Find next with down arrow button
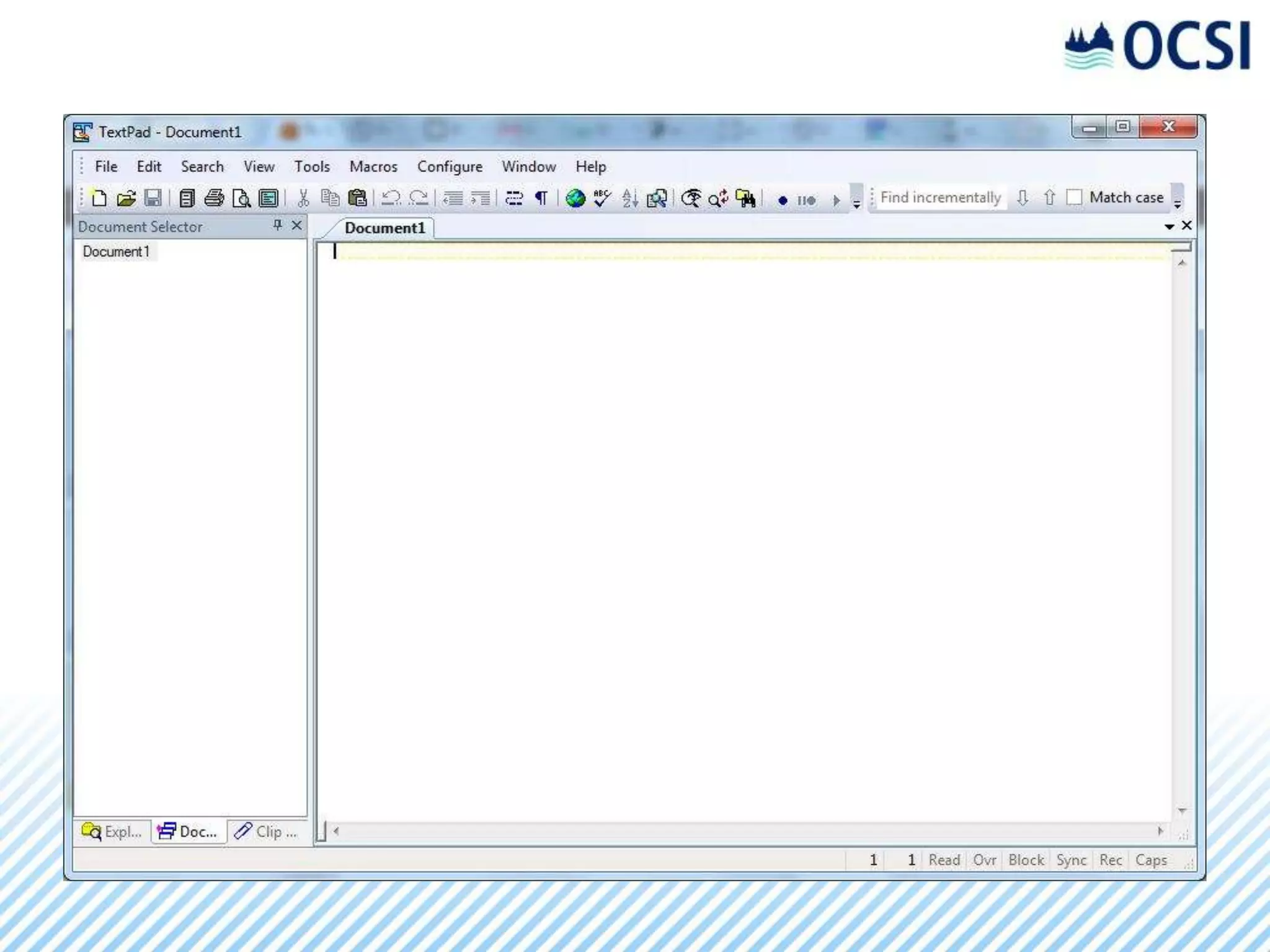The width and height of the screenshot is (1270, 952). point(1023,198)
